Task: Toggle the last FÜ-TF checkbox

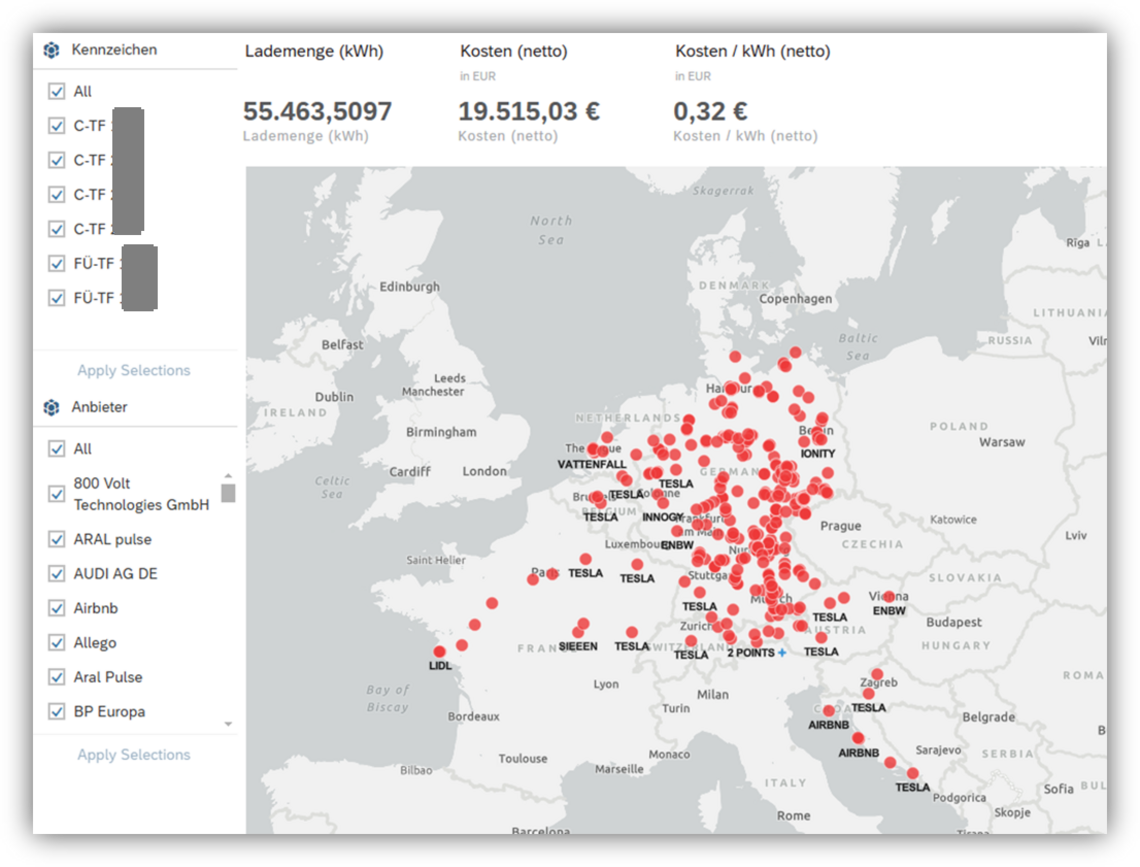Action: 56,297
